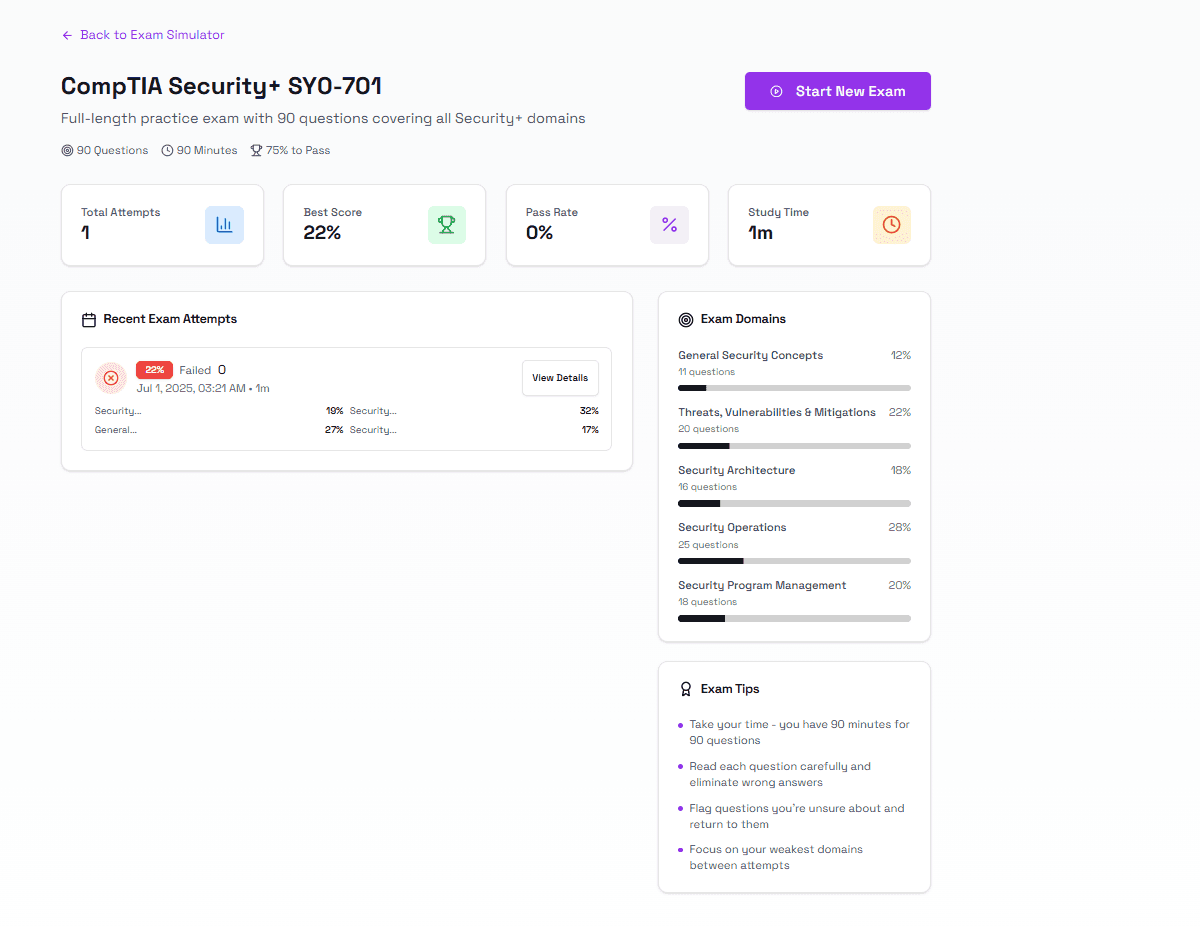
Task: Click the bar chart icon on Total Attempts card
Action: click(224, 225)
